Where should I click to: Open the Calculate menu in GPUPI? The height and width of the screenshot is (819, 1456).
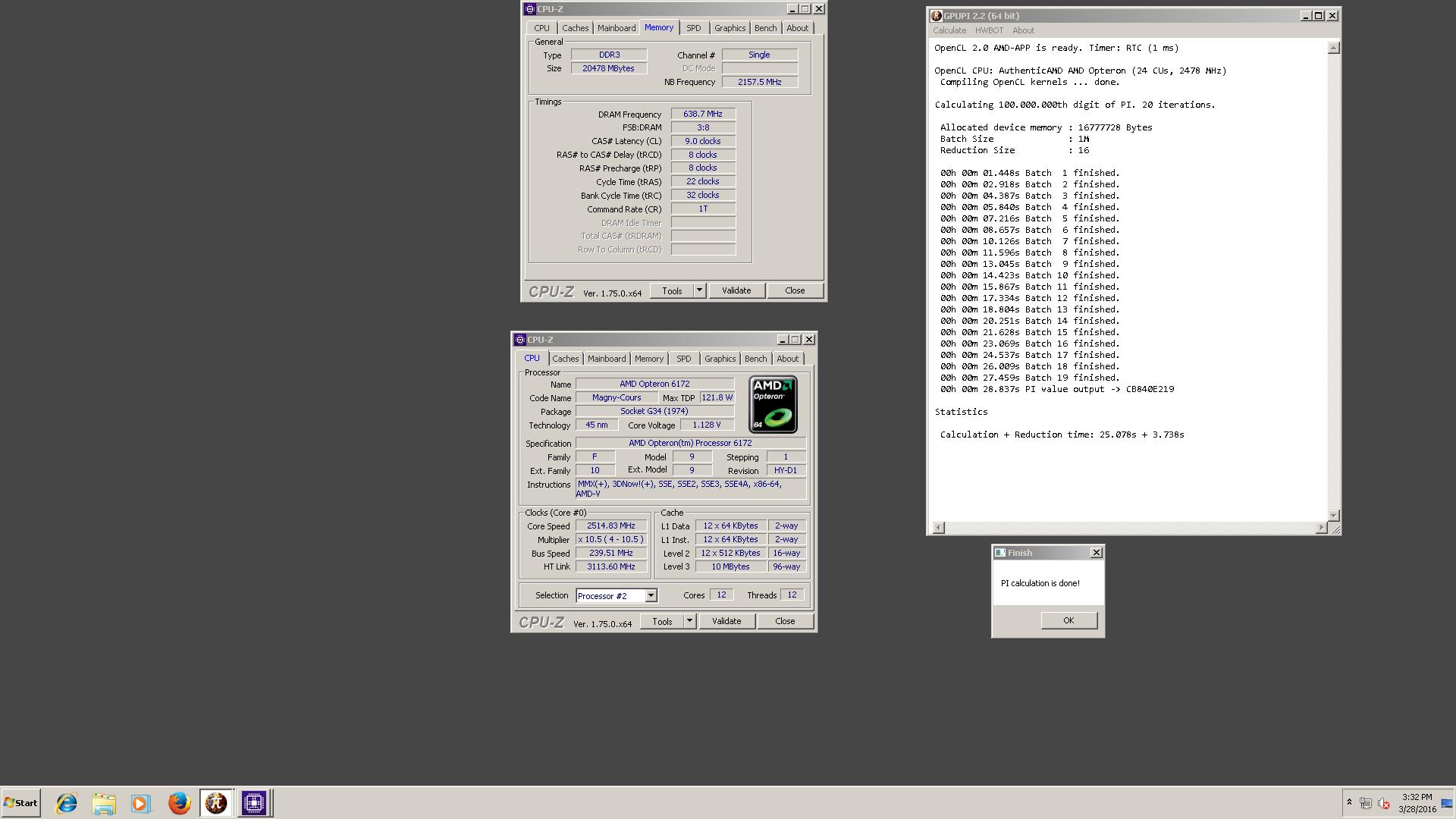tap(949, 30)
